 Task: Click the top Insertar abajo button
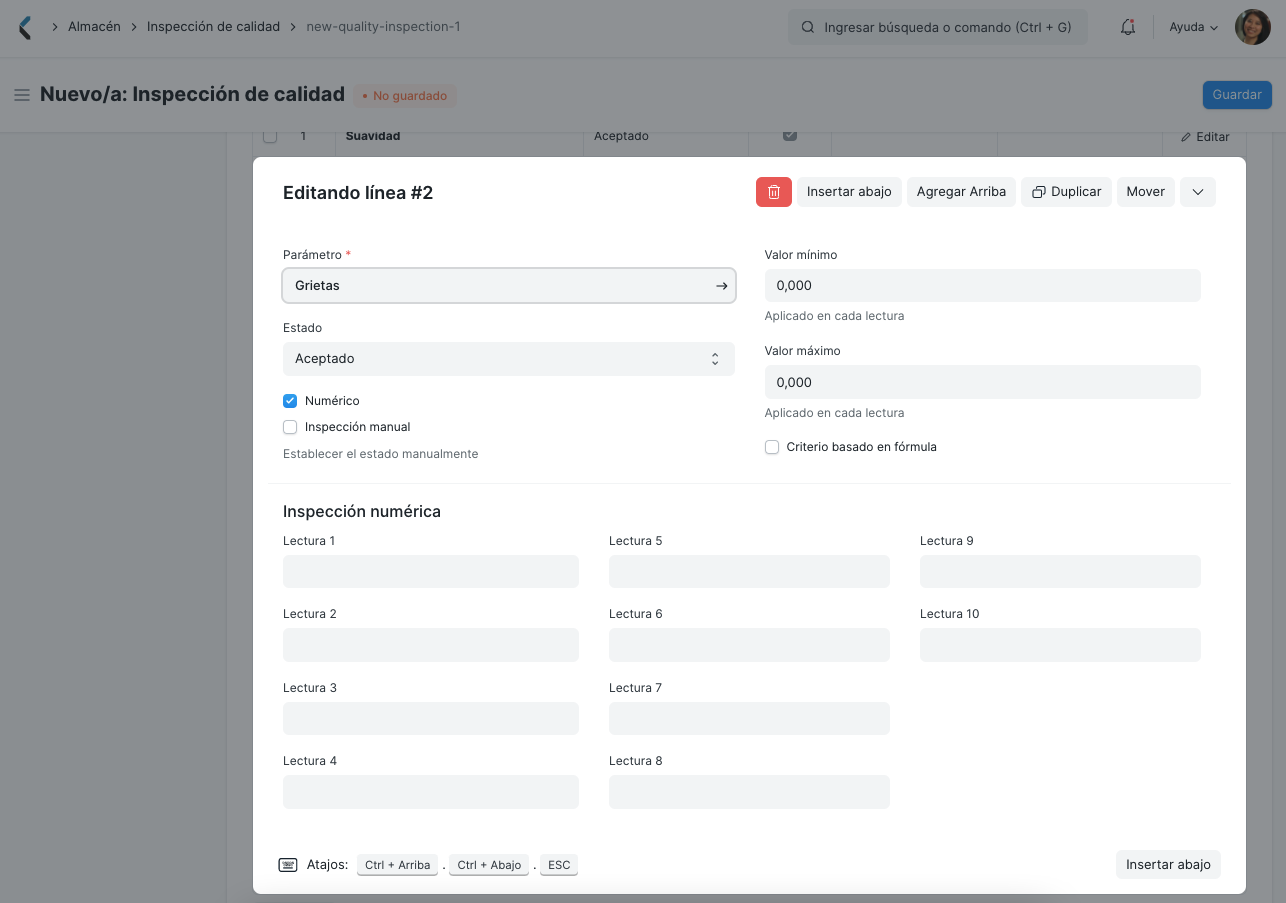click(x=849, y=192)
